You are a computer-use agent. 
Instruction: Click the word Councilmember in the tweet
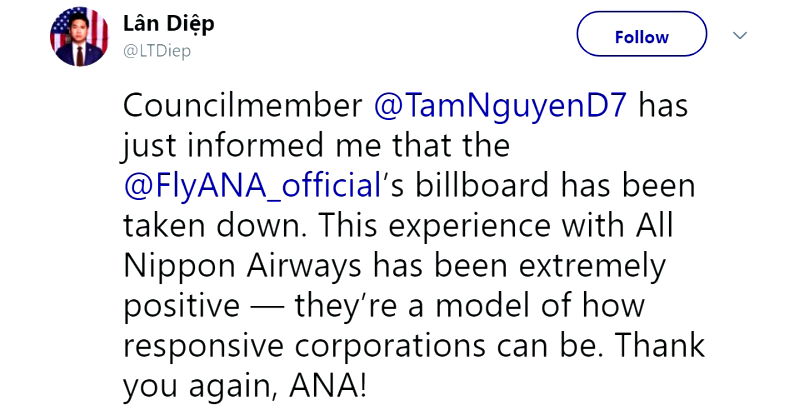click(243, 106)
